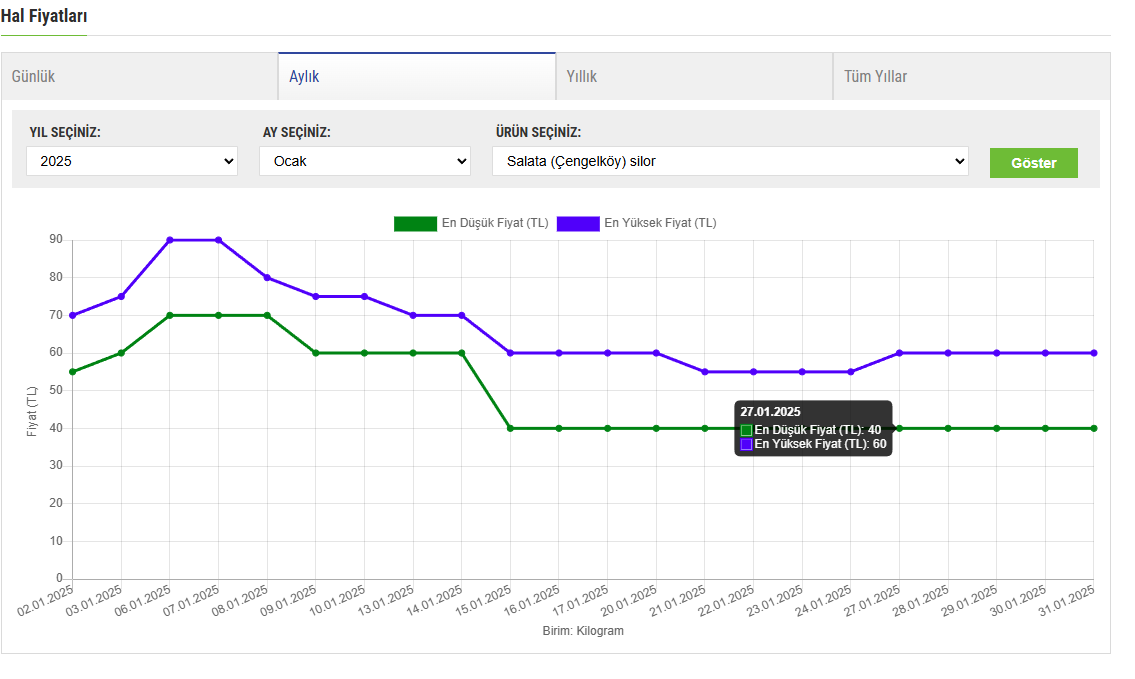Toggle the En Yüksek Fiyat legend item
1135x679 pixels.
tap(660, 223)
